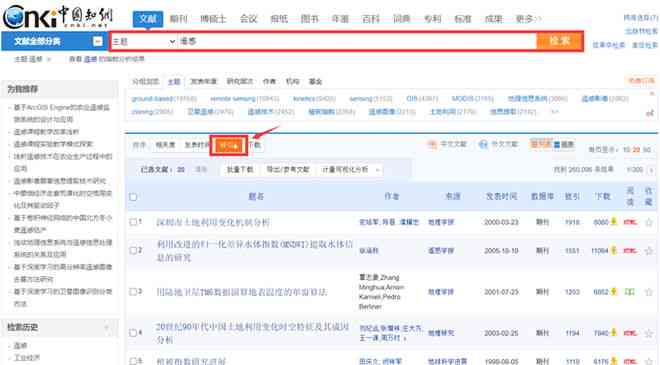Check the box for result row 1
Image resolution: width=660 pixels, height=365 pixels.
click(133, 222)
